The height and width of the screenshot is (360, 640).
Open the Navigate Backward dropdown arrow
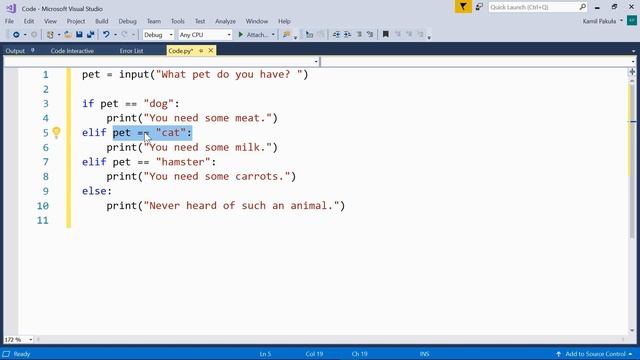pos(25,35)
